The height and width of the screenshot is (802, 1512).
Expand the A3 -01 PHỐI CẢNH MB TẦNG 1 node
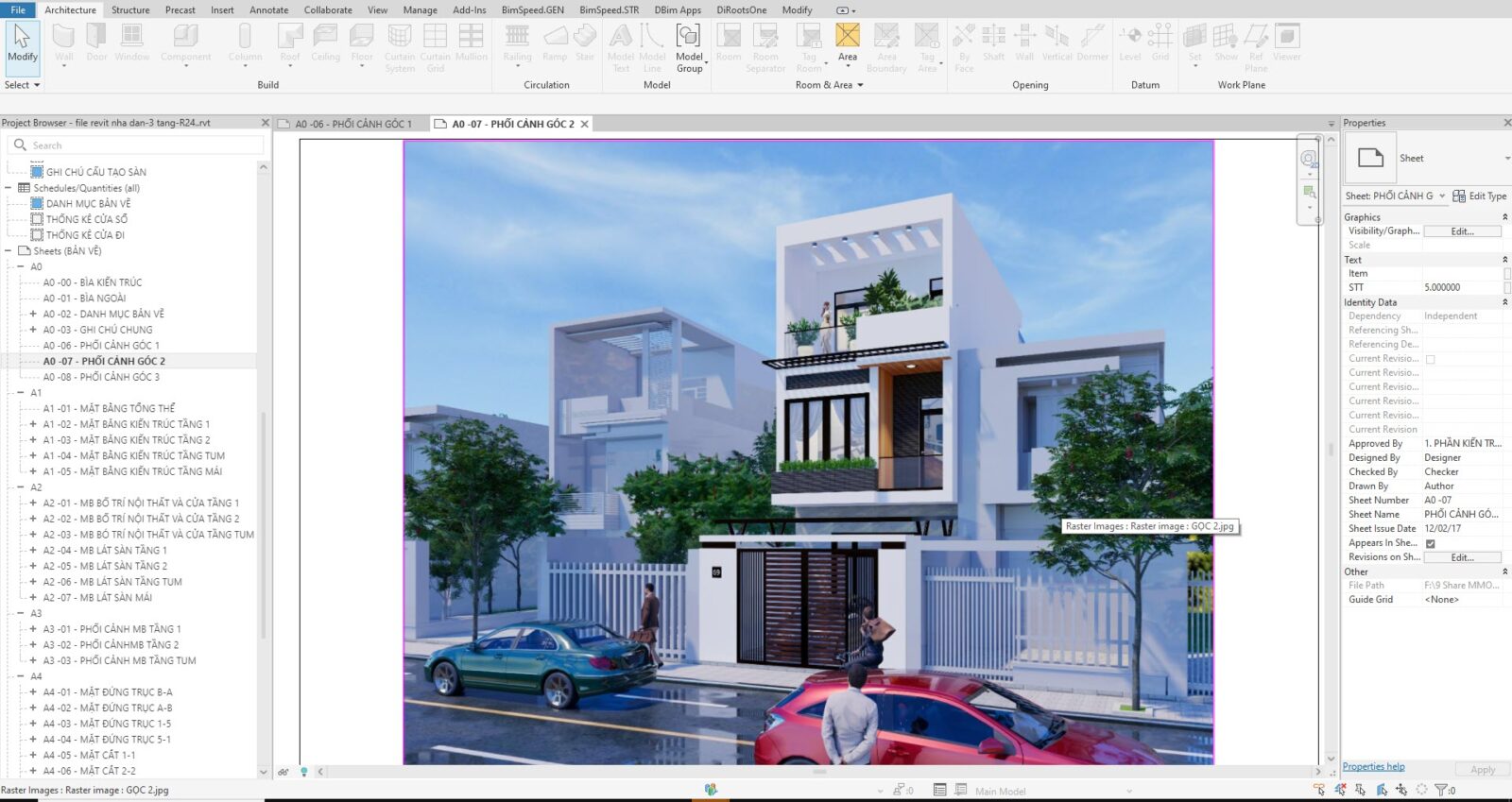coord(33,629)
